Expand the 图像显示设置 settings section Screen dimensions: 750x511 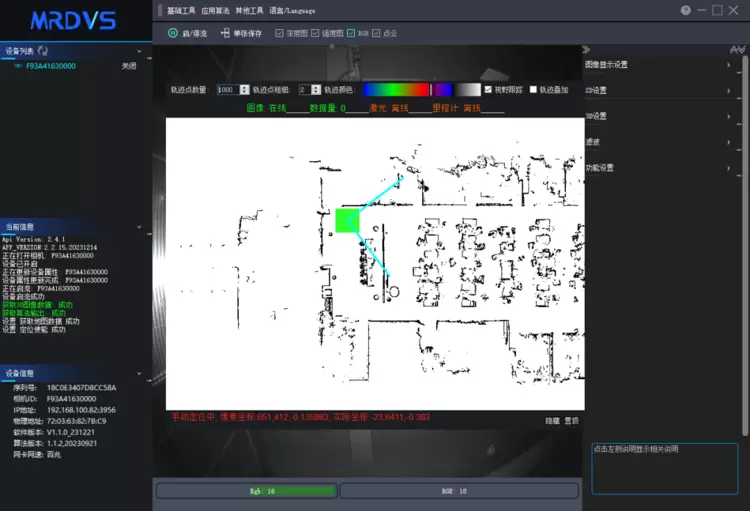tap(660, 65)
